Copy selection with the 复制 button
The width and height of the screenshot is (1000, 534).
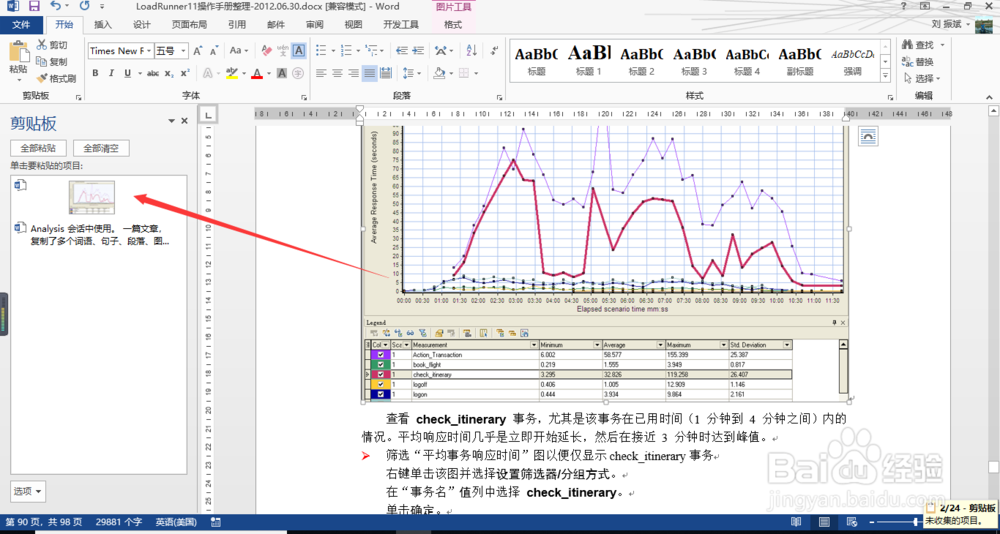(x=52, y=62)
